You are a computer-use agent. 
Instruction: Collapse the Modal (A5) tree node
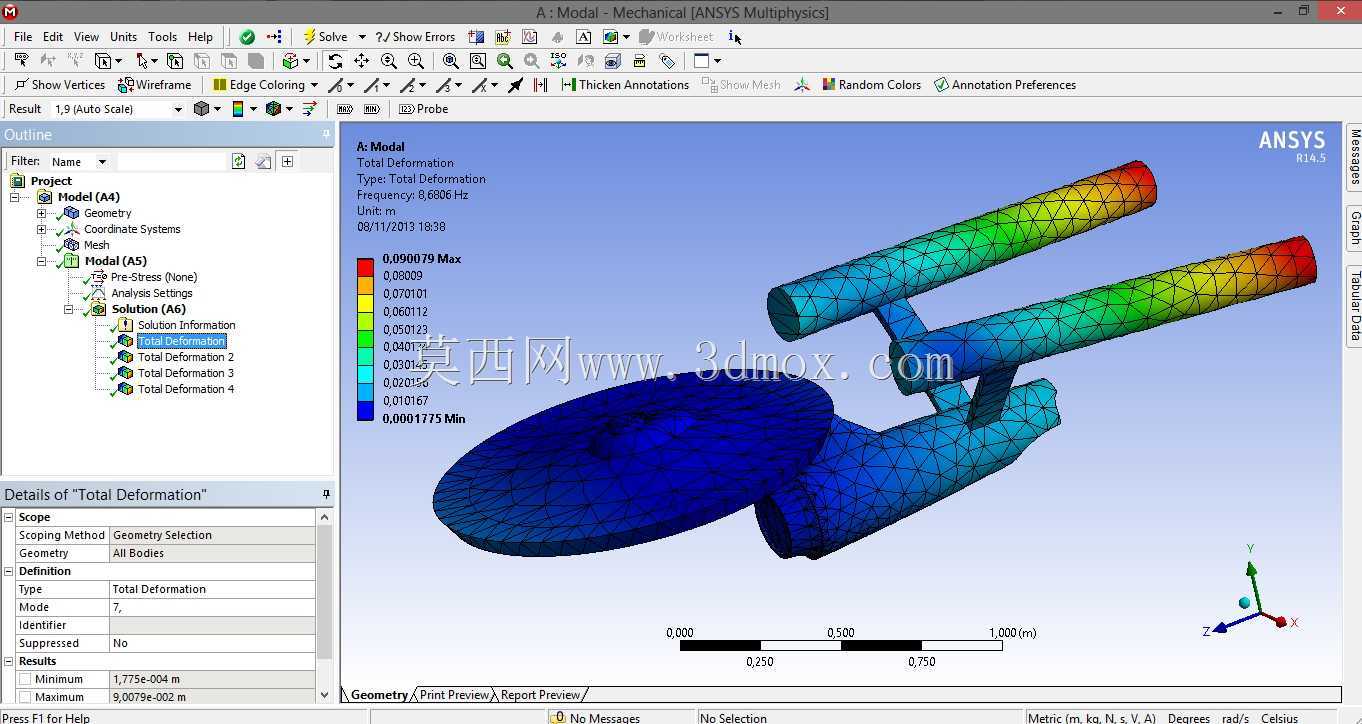click(x=41, y=261)
